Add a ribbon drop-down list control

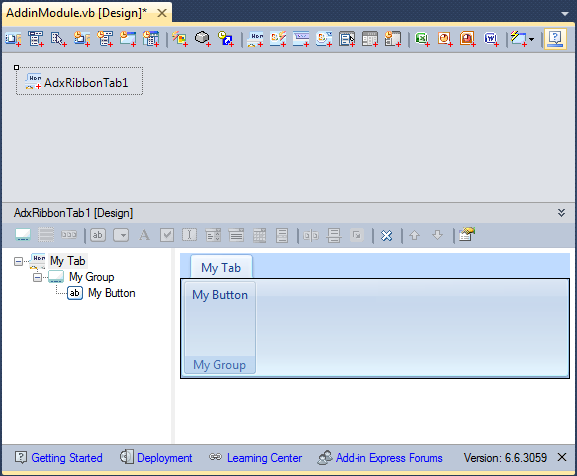(x=236, y=235)
